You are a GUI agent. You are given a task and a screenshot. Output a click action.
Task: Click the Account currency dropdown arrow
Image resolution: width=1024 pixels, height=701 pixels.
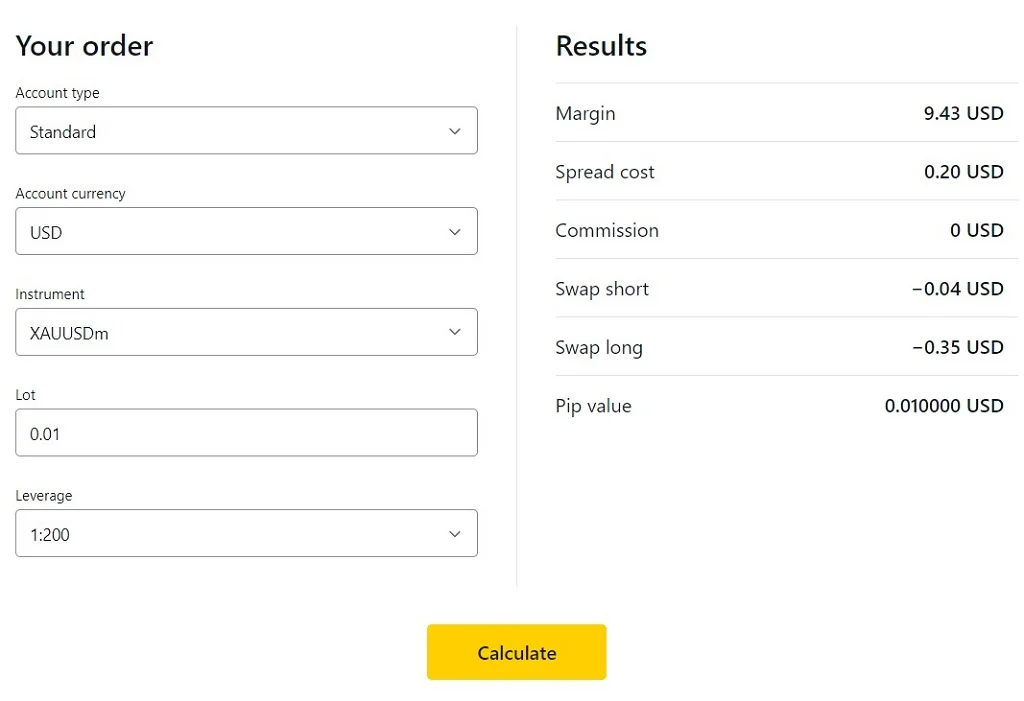(x=455, y=231)
